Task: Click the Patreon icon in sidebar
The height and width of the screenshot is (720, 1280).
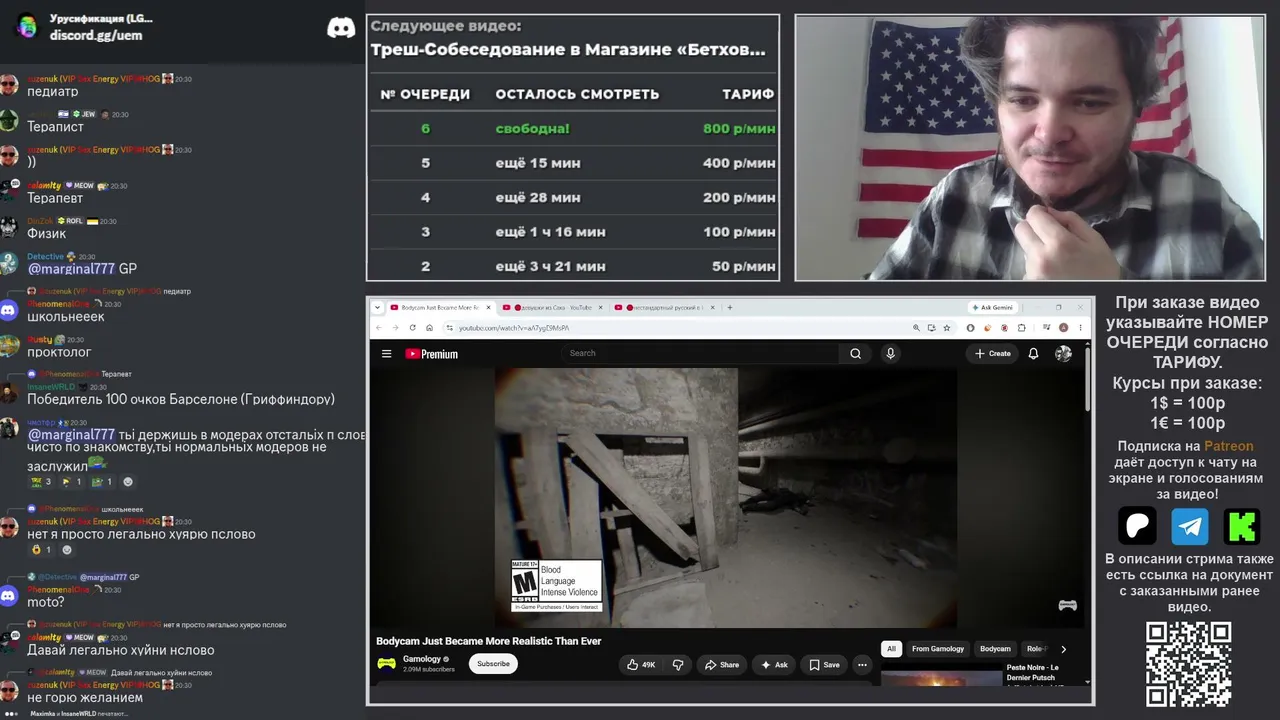Action: tap(1137, 526)
